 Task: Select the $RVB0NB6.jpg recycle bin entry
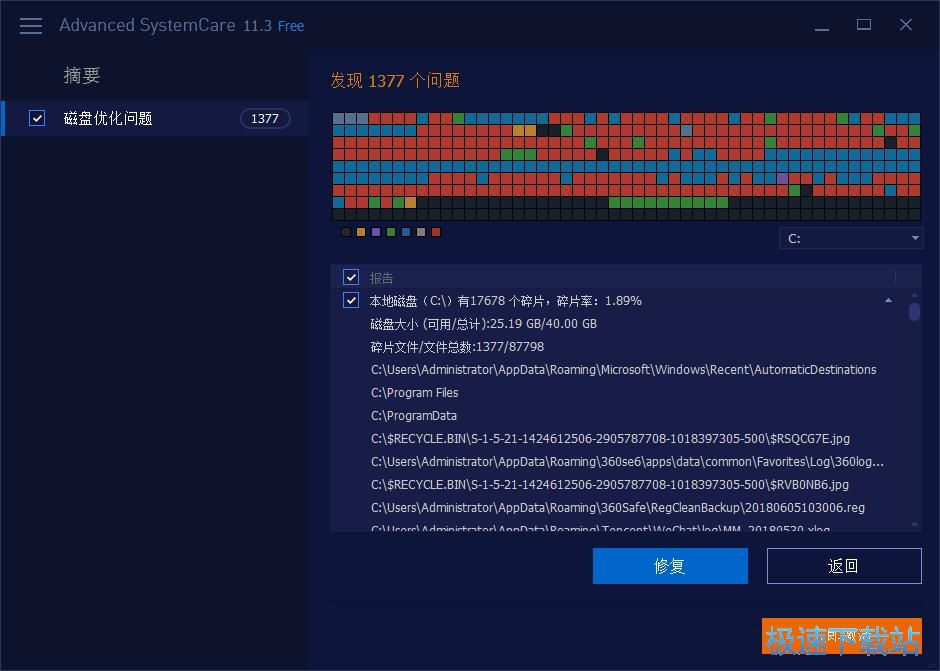(x=610, y=485)
